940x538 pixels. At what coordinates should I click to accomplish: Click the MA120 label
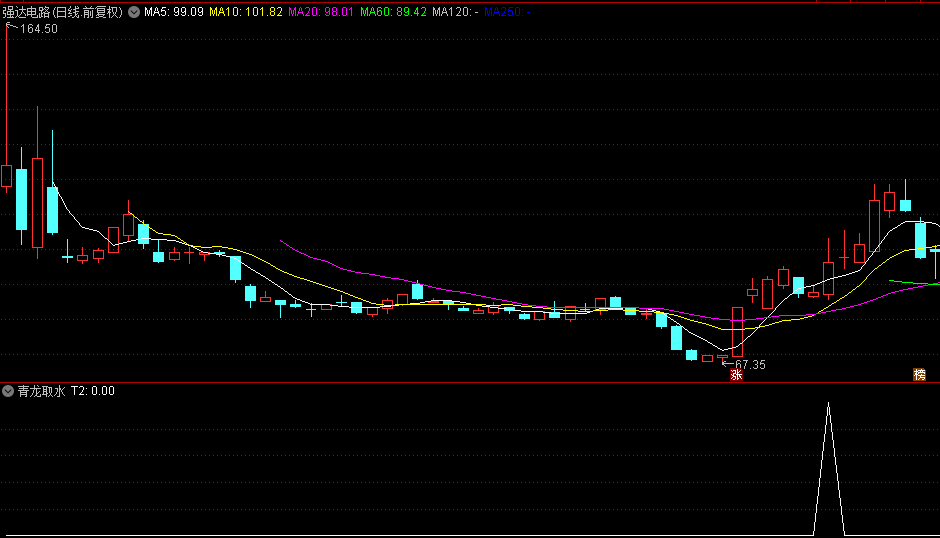(x=455, y=12)
